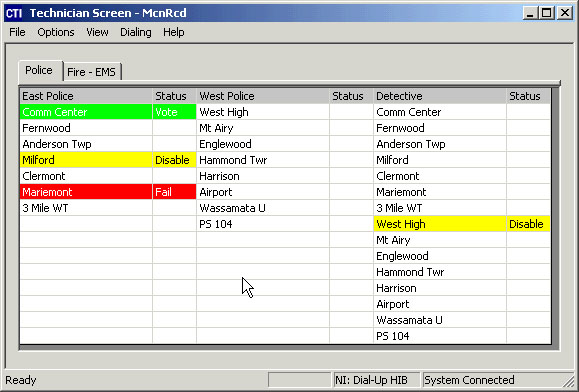Click the Ready status bar text
Viewport: 579px width, 392px height.
[x=21, y=380]
